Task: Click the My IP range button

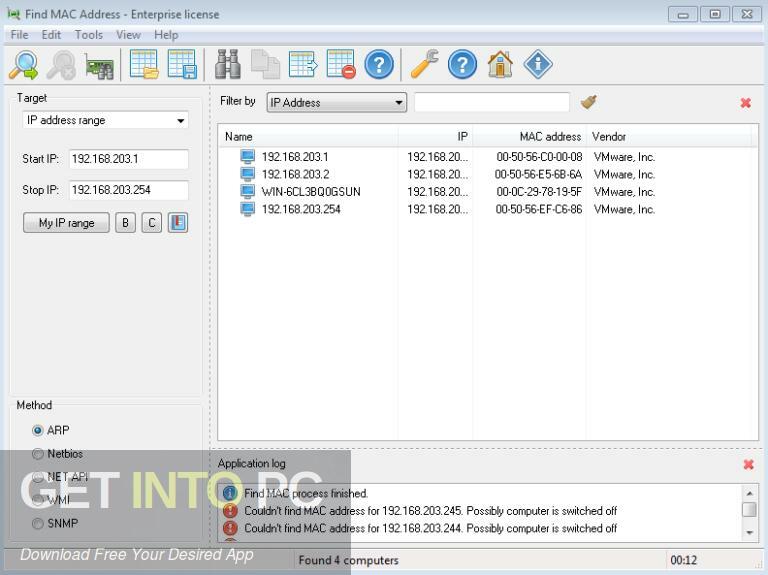Action: click(x=66, y=223)
